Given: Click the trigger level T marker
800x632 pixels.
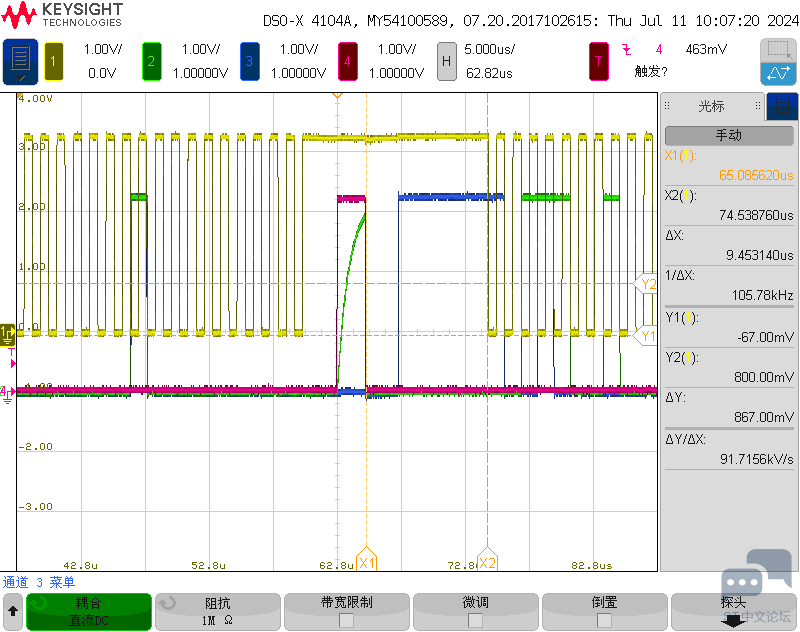Looking at the screenshot, I should pos(12,358).
